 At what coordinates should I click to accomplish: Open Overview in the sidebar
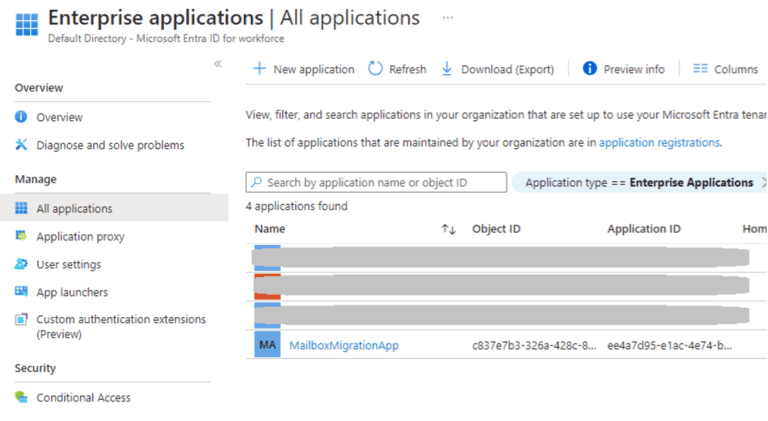(x=59, y=117)
